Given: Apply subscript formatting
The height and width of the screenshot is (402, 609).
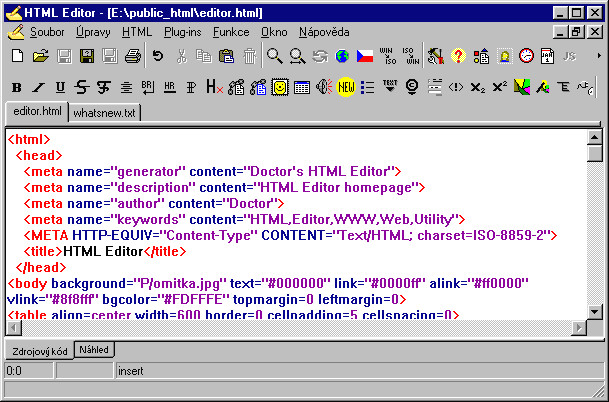Looking at the screenshot, I should (x=477, y=87).
